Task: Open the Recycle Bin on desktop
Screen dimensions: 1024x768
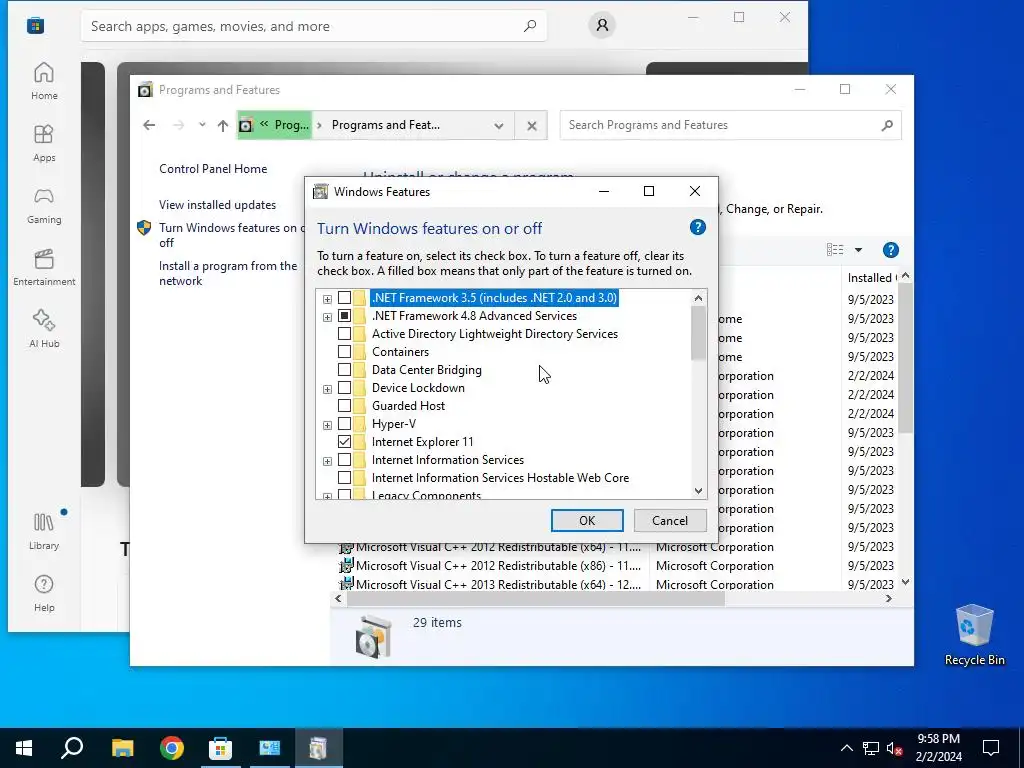Action: 974,635
